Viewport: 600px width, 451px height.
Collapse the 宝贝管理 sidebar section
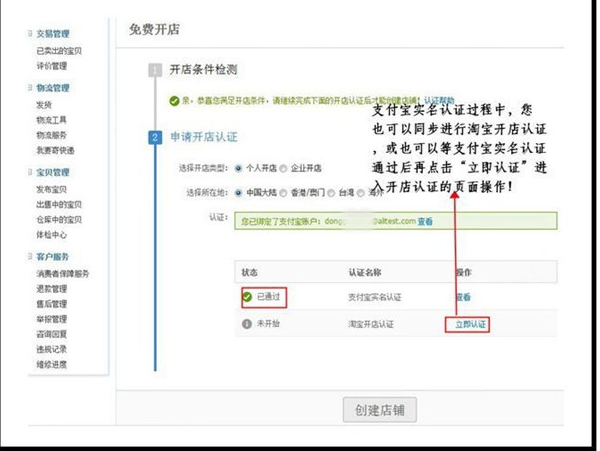(30, 172)
